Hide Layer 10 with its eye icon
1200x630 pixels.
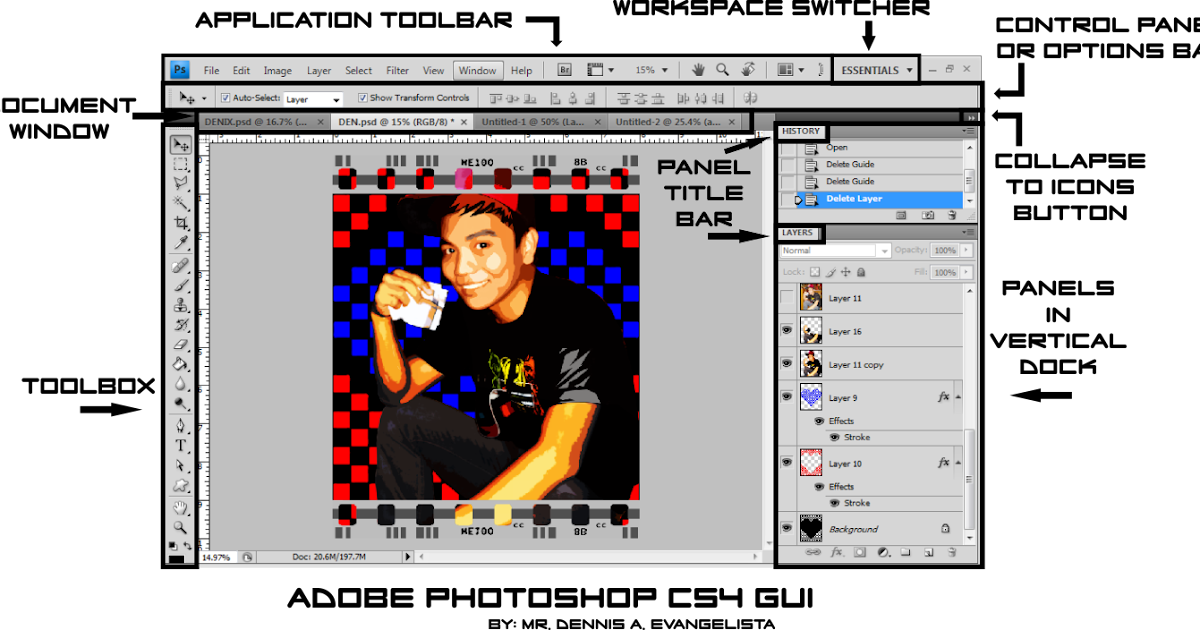click(787, 463)
